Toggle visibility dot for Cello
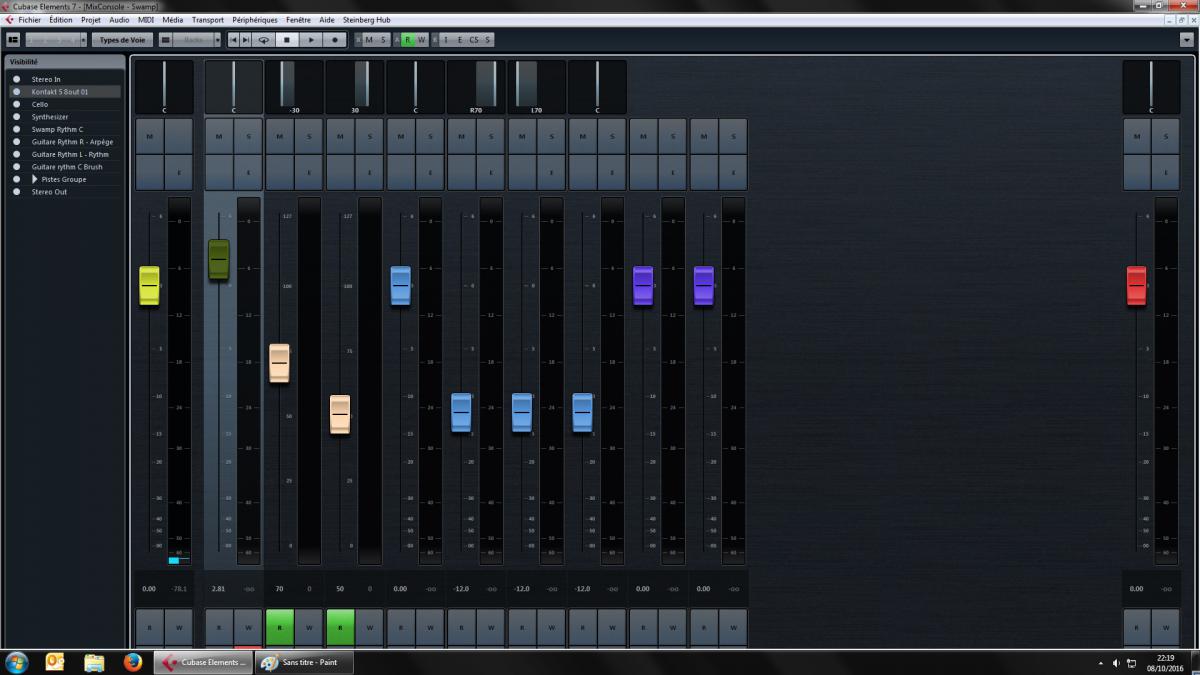Viewport: 1200px width, 675px height. coord(17,104)
